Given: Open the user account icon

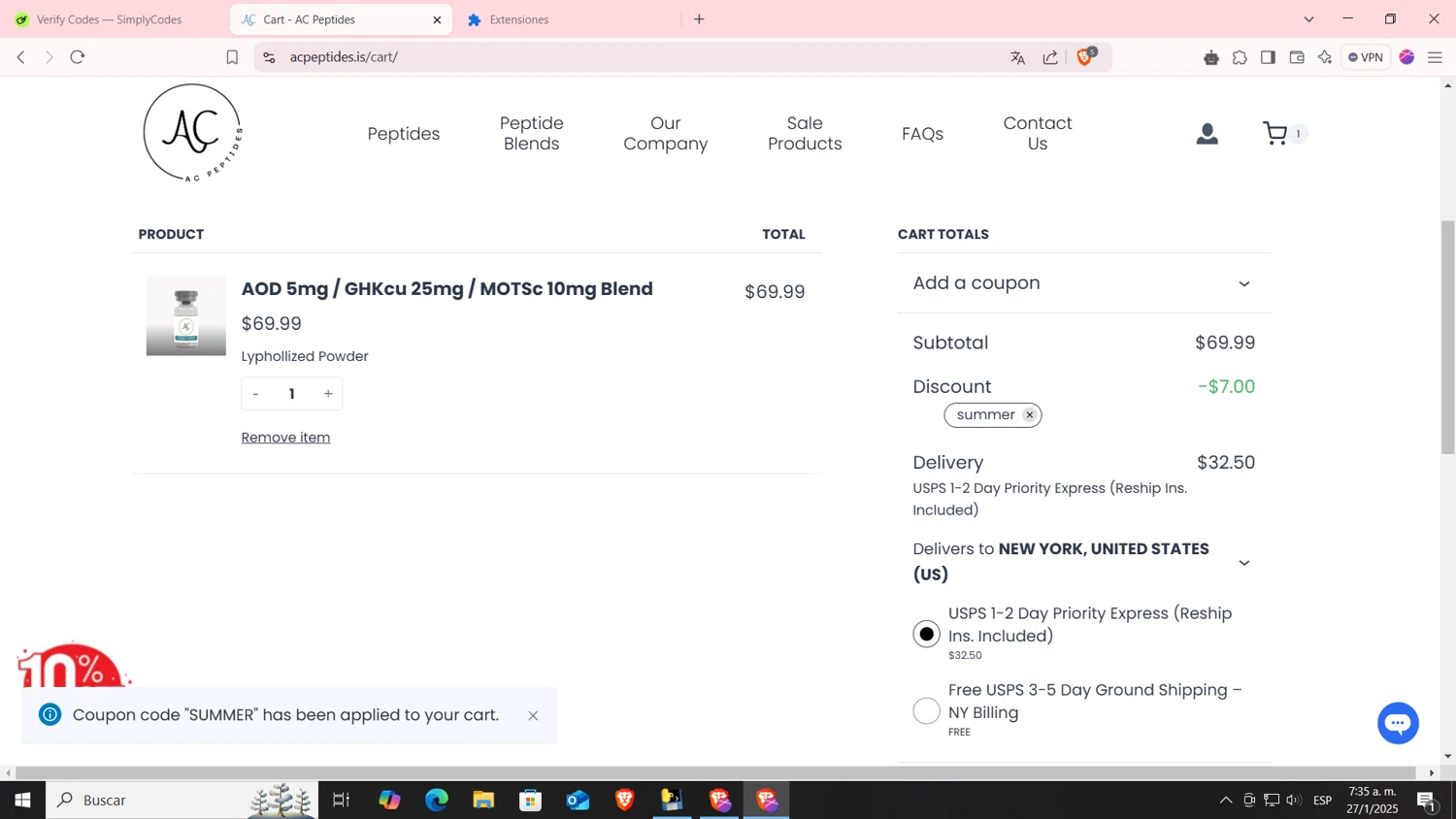Looking at the screenshot, I should 1207,134.
